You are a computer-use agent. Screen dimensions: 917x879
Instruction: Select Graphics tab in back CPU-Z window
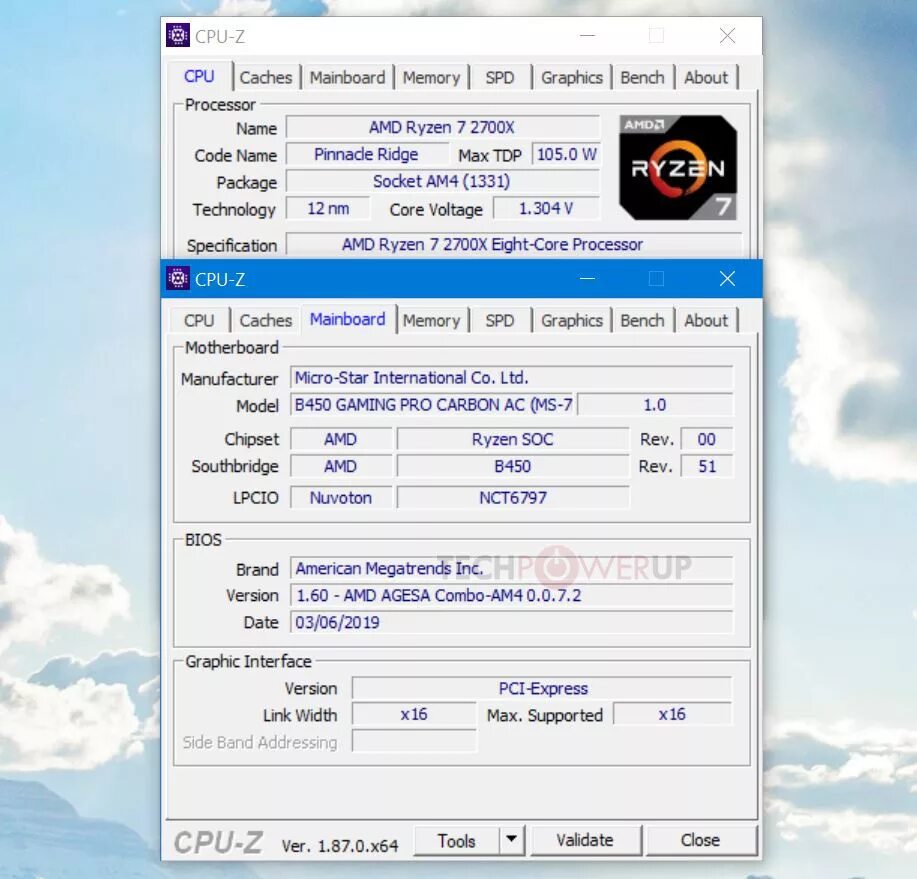pyautogui.click(x=572, y=77)
